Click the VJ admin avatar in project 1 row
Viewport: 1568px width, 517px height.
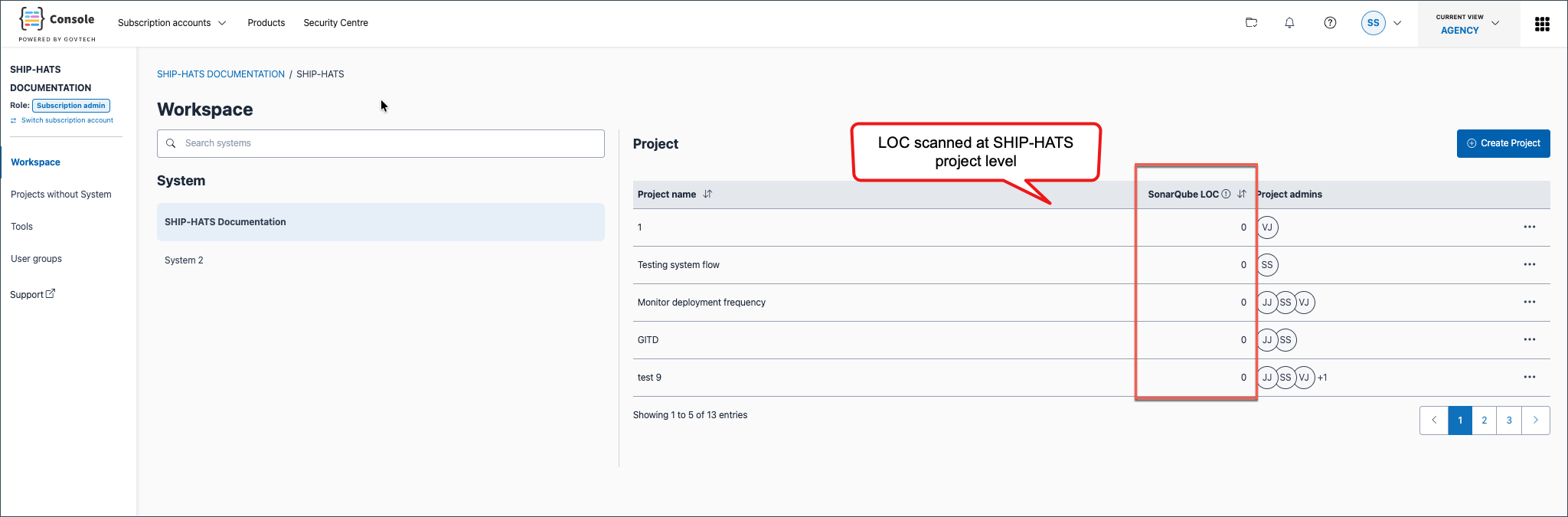click(1267, 227)
